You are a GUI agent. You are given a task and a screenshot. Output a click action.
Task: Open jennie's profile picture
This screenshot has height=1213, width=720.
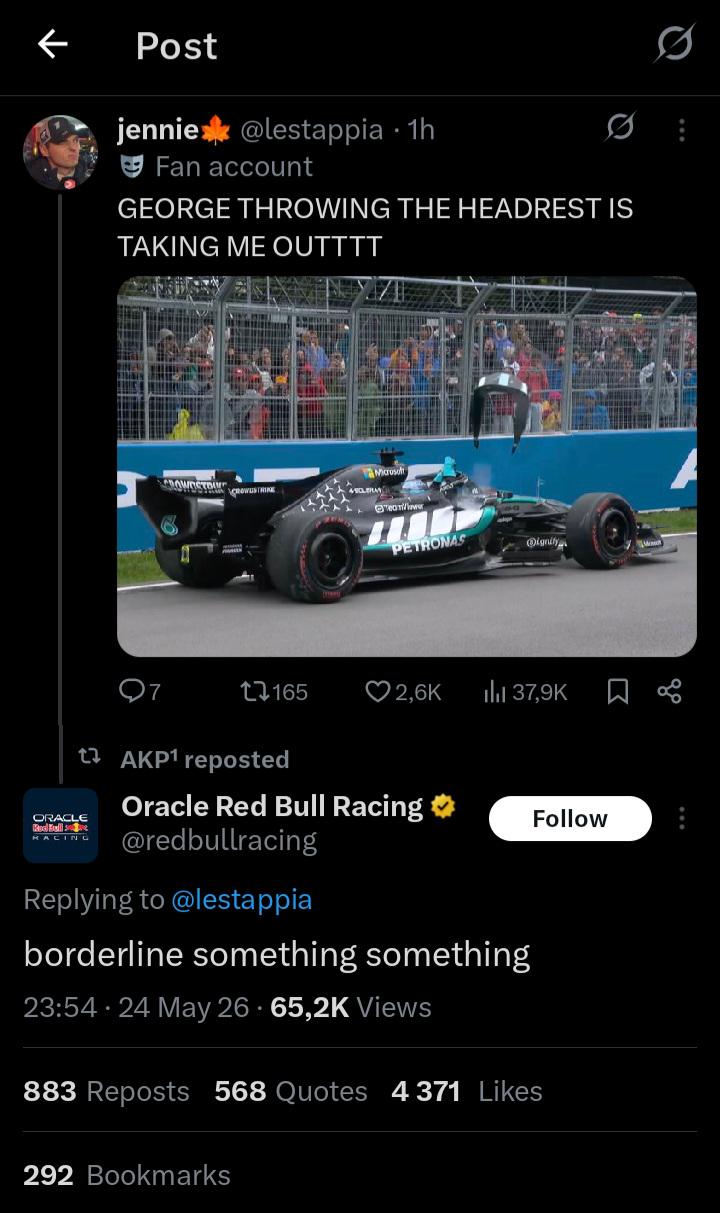pos(60,152)
